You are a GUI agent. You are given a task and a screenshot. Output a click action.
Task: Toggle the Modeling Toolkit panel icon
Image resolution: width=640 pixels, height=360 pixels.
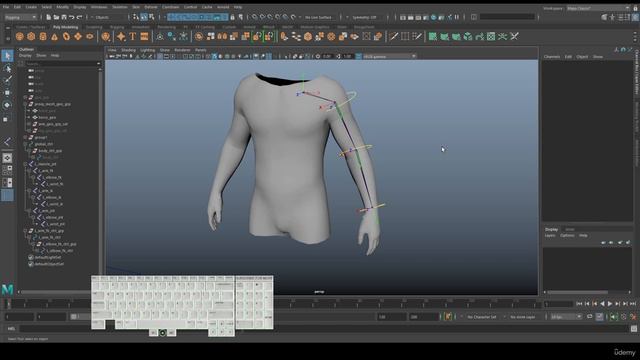click(604, 17)
